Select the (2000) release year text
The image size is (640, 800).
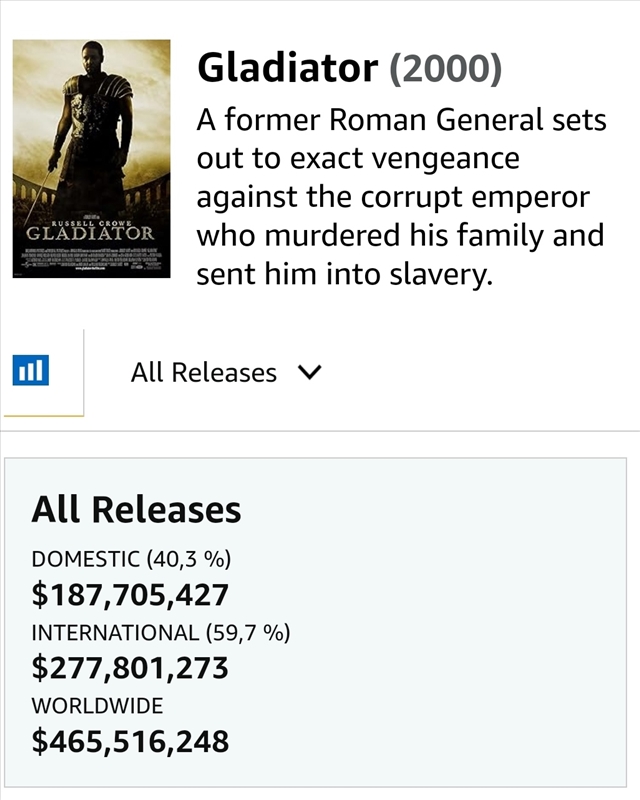tap(445, 68)
